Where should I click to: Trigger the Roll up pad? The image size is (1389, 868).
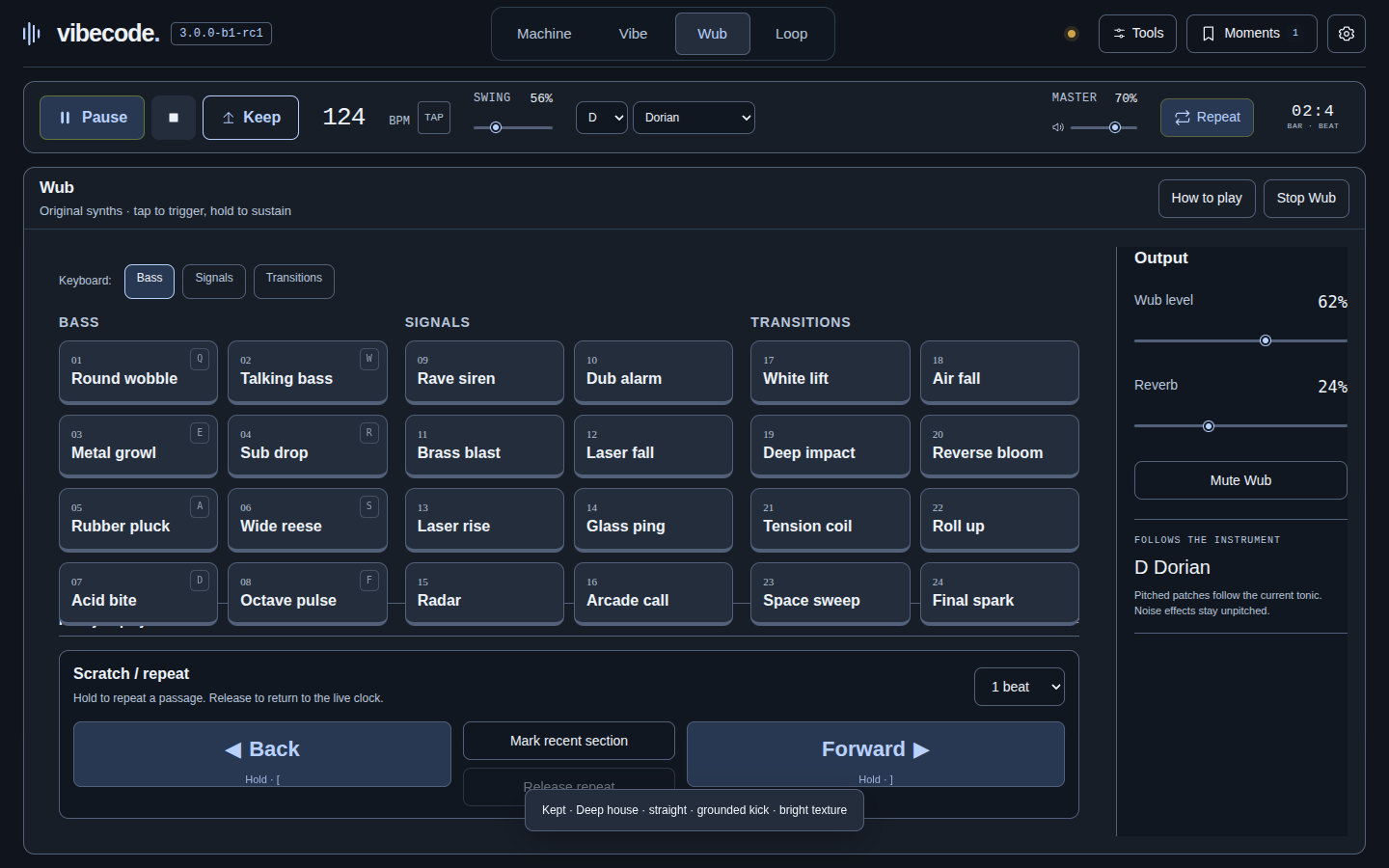(999, 520)
